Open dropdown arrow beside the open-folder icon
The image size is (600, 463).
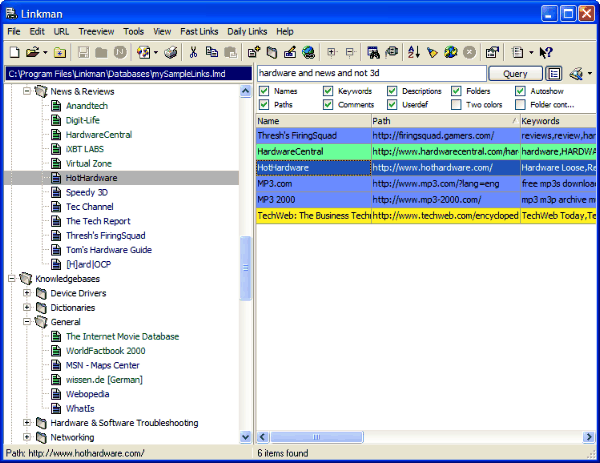45,52
